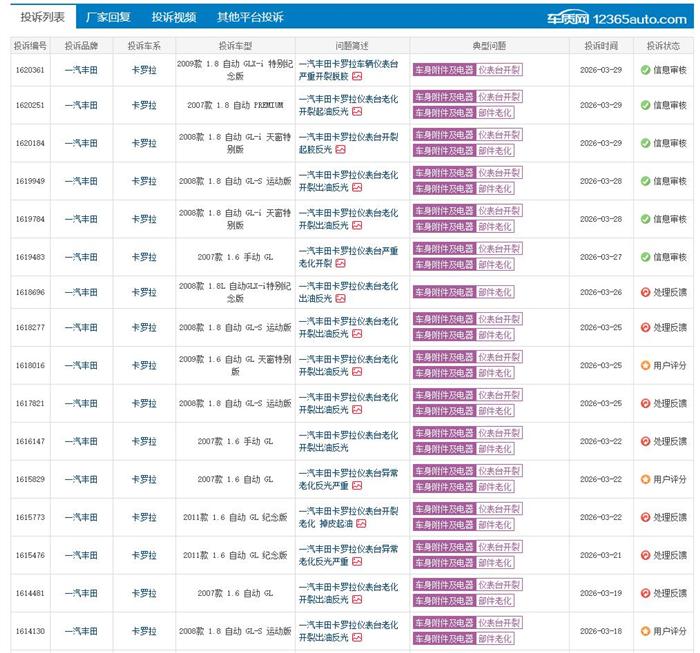Click green check status icon for complaint 1620251
The height and width of the screenshot is (653, 700).
[x=645, y=106]
